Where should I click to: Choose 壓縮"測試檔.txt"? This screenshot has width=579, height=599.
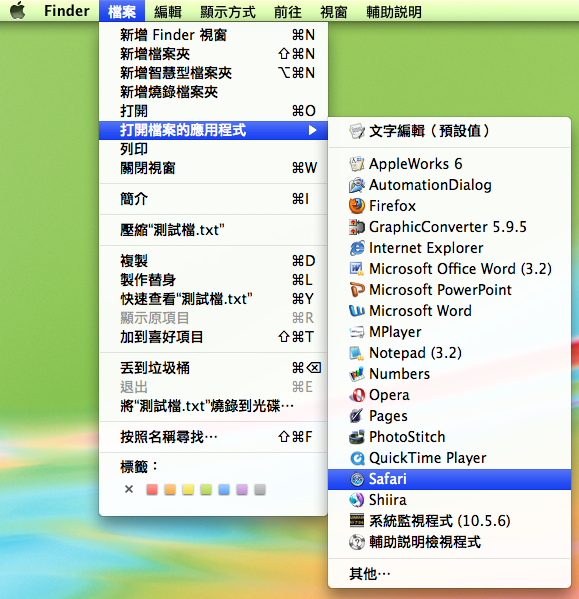pyautogui.click(x=213, y=230)
